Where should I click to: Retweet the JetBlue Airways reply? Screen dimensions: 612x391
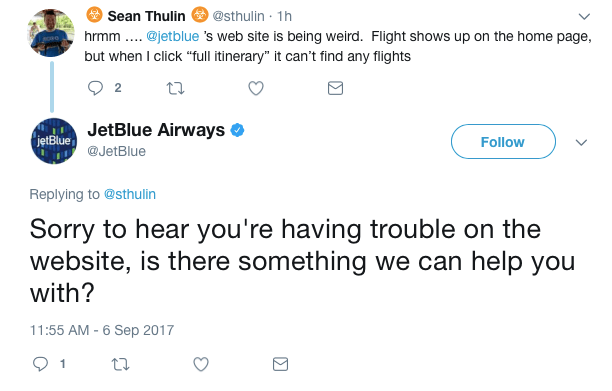pos(120,364)
